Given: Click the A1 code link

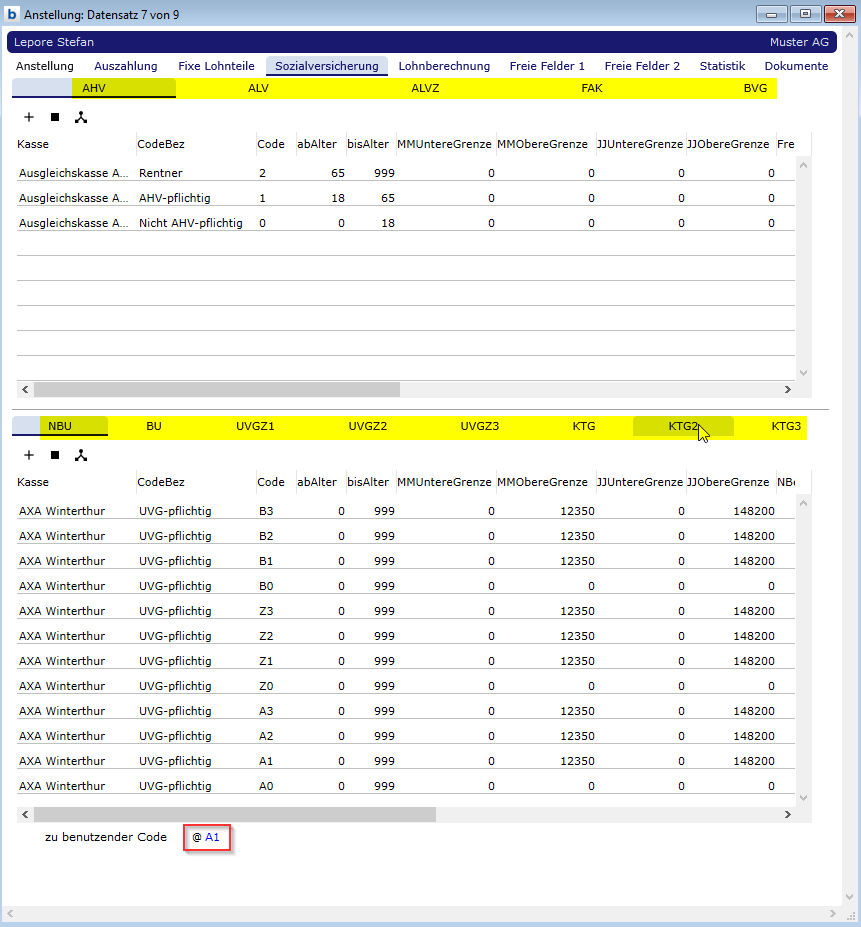Looking at the screenshot, I should [212, 837].
